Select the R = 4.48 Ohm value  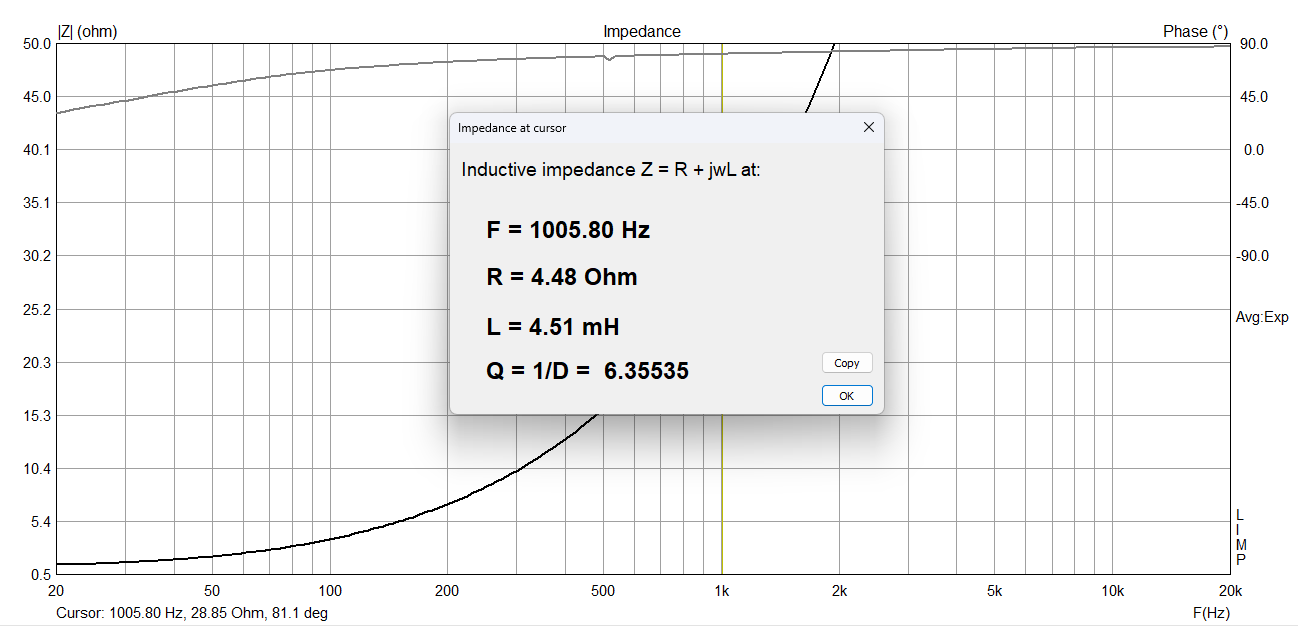pos(562,277)
